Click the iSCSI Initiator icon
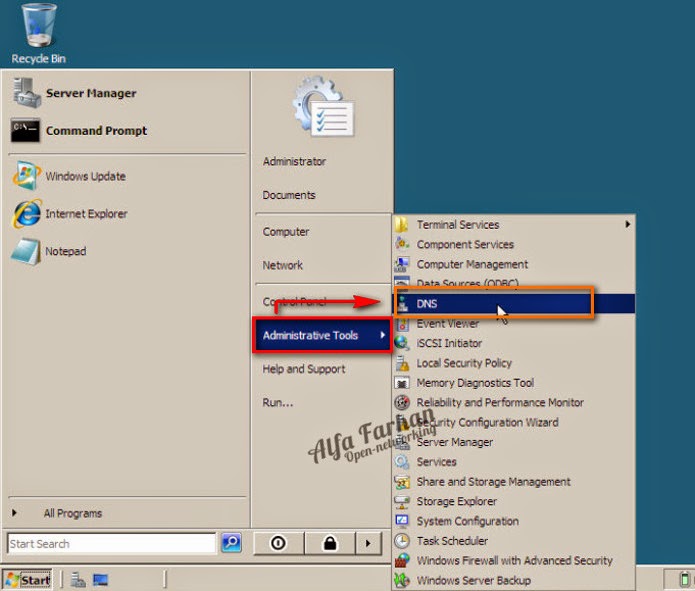The image size is (695, 591). [402, 343]
